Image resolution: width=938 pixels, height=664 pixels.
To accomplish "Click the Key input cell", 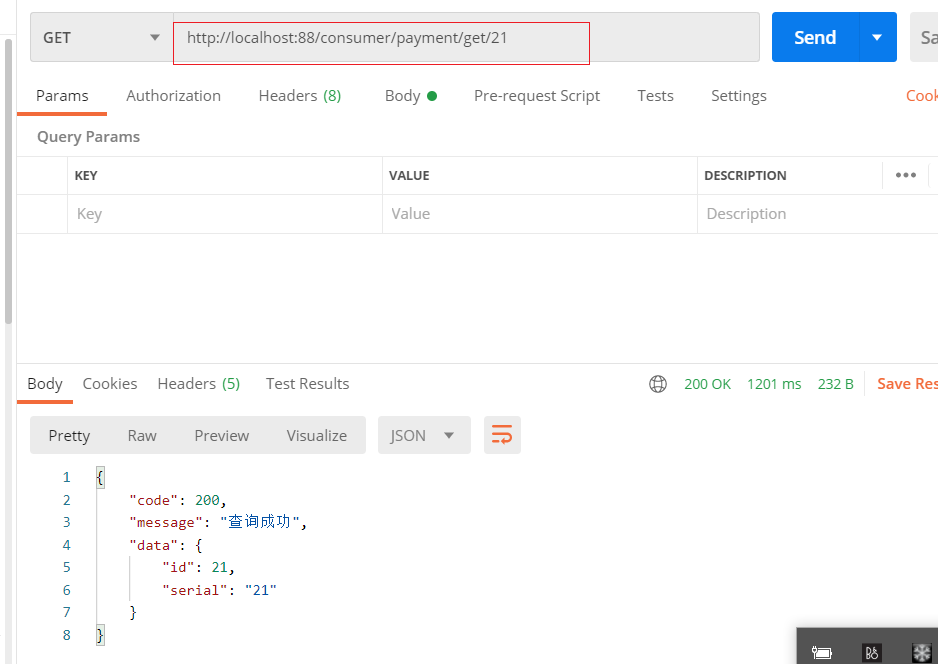I will pos(225,214).
